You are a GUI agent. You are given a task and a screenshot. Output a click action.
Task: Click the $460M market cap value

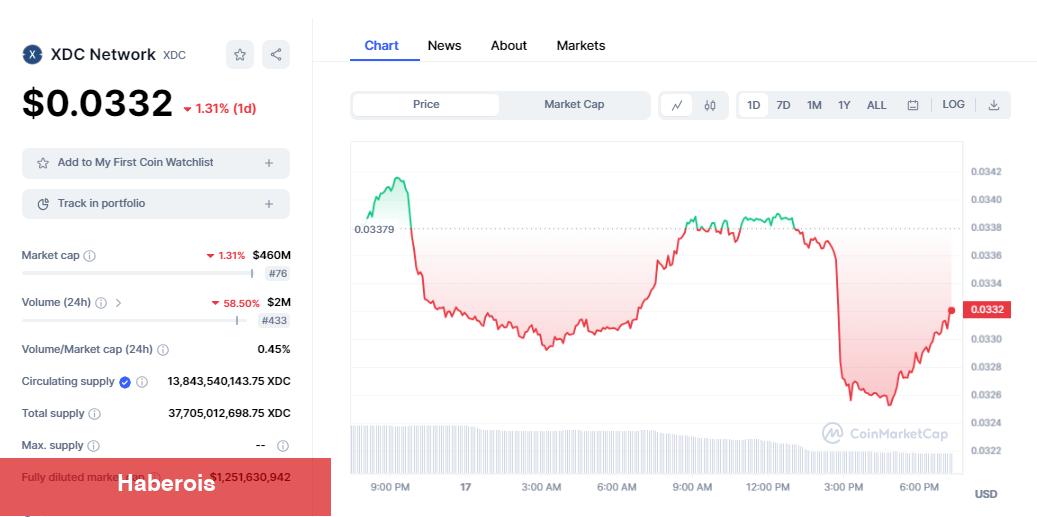click(272, 255)
